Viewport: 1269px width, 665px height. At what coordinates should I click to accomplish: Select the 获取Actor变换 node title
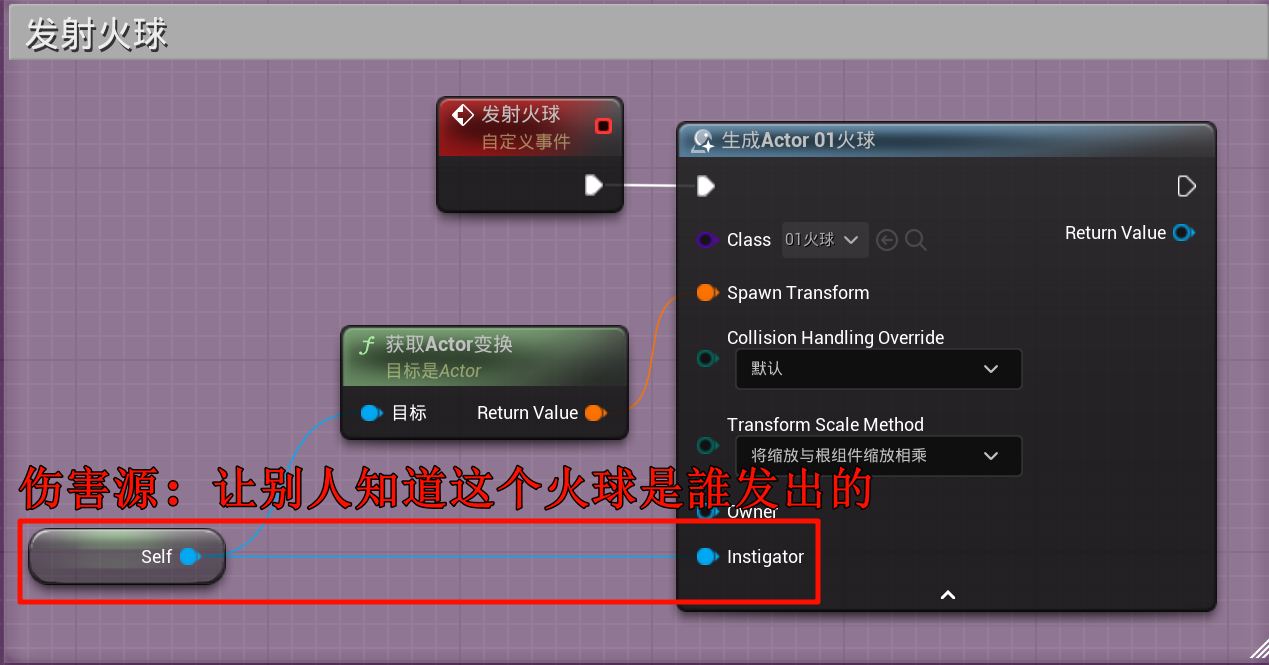pyautogui.click(x=449, y=345)
